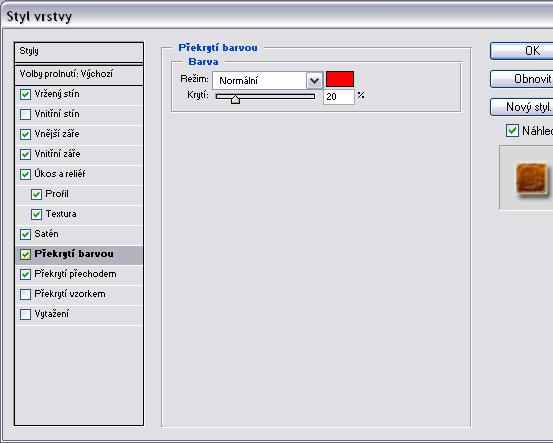
Task: Open the Překrytí přechodem settings
Action: (x=79, y=274)
